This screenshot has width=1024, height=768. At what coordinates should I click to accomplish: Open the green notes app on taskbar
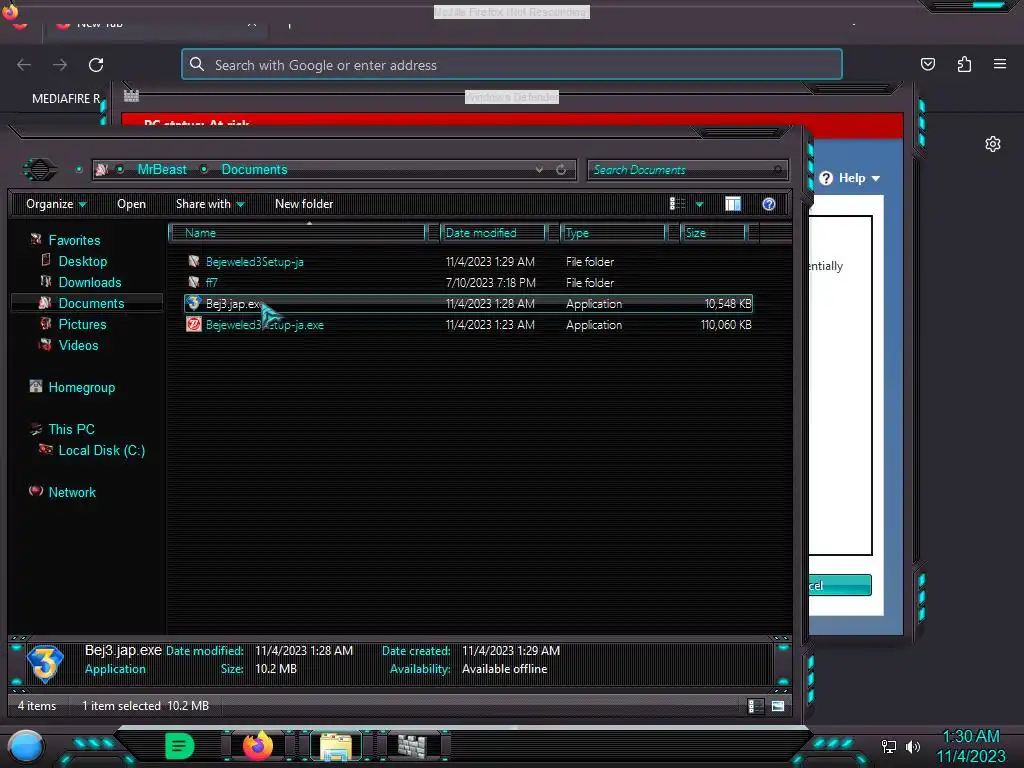tap(180, 746)
